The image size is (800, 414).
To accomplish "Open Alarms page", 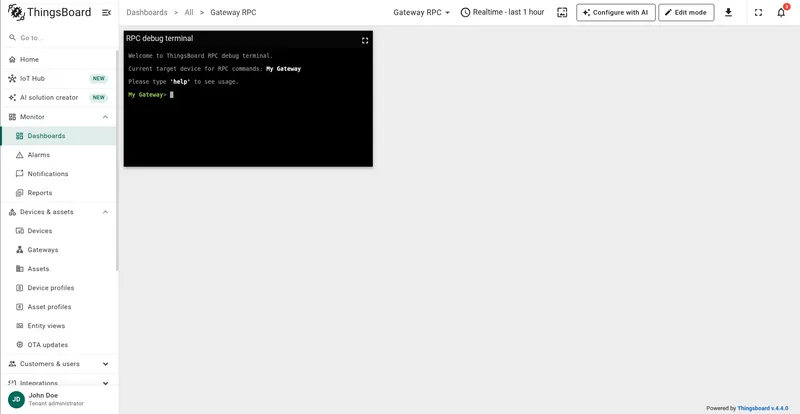I will (x=59, y=155).
